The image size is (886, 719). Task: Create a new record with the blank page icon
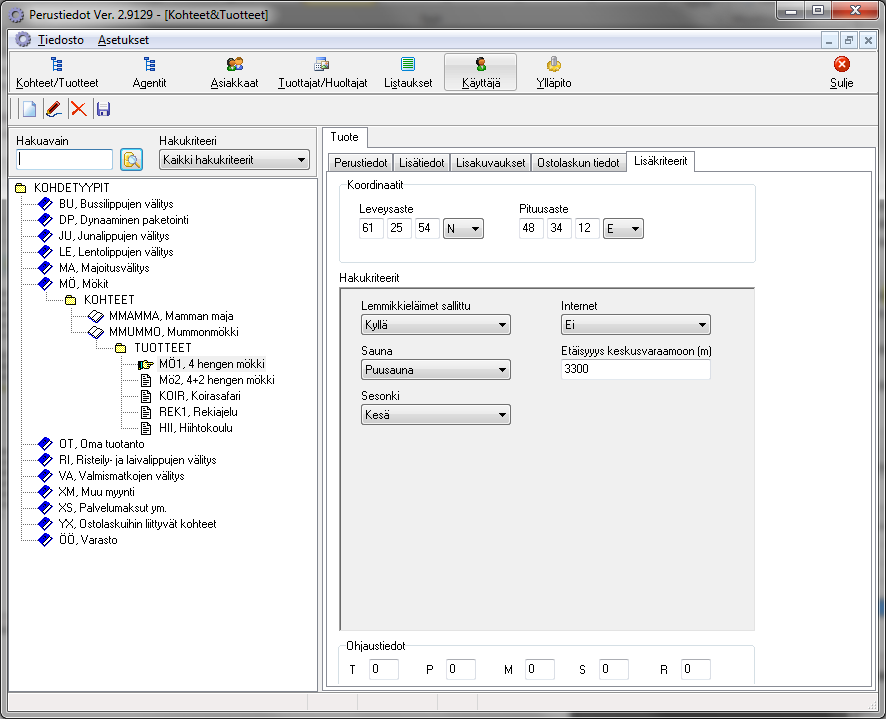point(29,109)
